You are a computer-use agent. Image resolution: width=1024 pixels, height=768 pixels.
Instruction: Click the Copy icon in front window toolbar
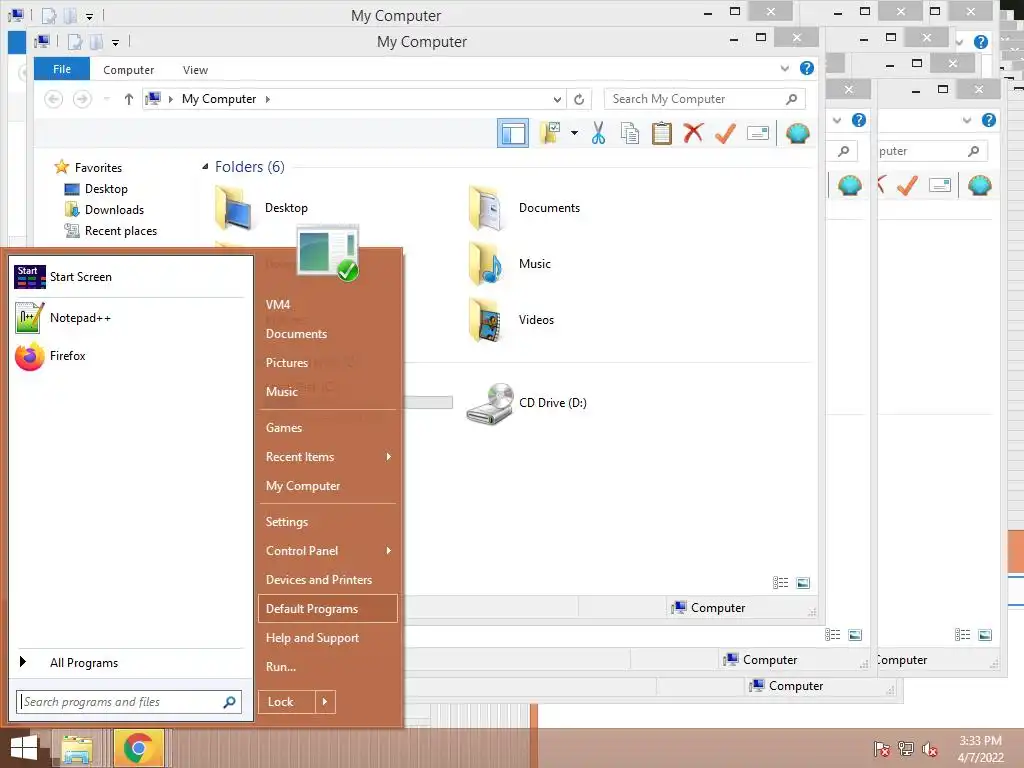(x=630, y=133)
